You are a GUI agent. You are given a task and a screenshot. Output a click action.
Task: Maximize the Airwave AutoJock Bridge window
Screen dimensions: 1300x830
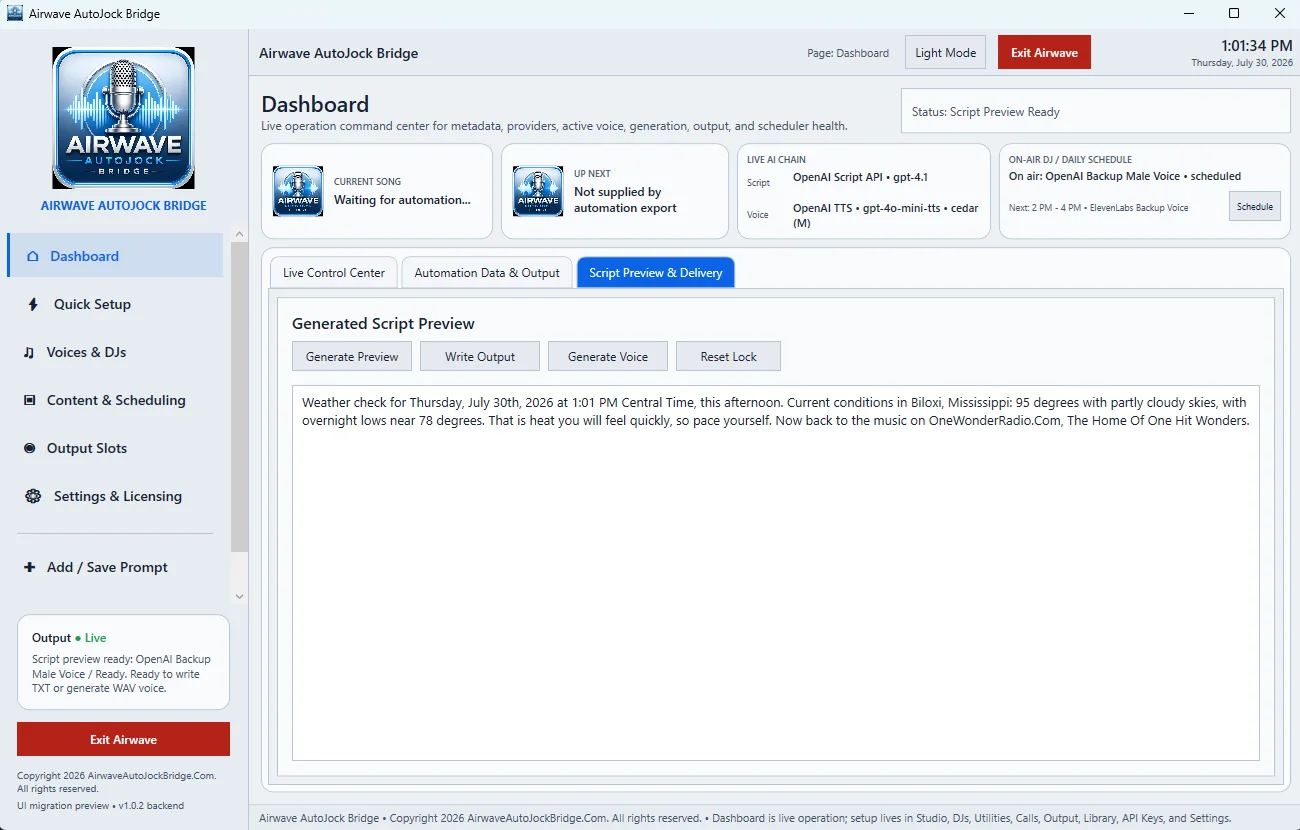[x=1234, y=13]
